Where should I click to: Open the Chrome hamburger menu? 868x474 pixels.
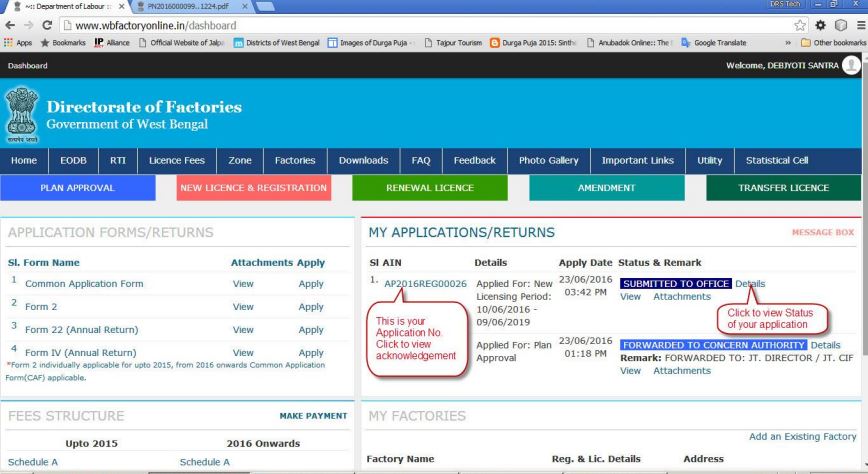[x=861, y=25]
